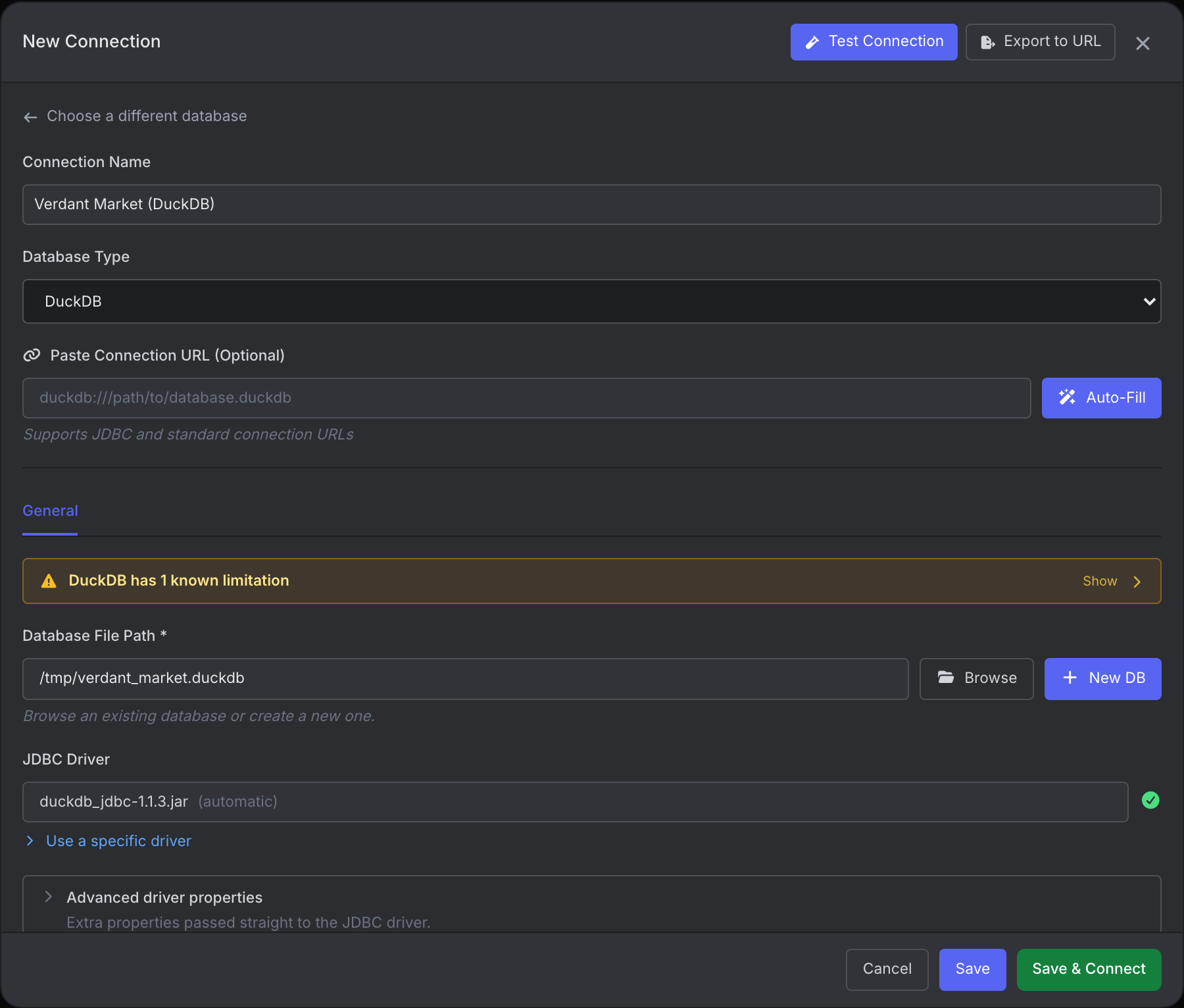1184x1008 pixels.
Task: Click the green driver verified checkmark
Action: pos(1150,801)
